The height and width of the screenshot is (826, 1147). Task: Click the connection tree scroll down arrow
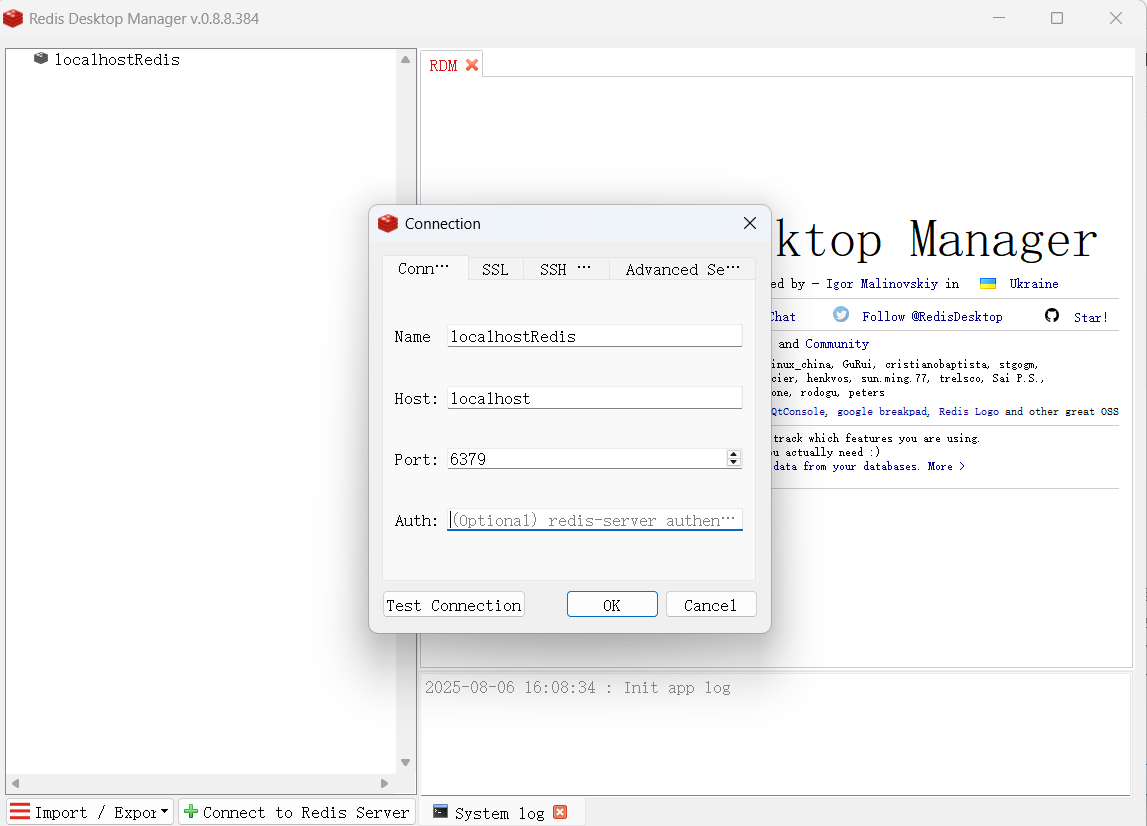(405, 762)
